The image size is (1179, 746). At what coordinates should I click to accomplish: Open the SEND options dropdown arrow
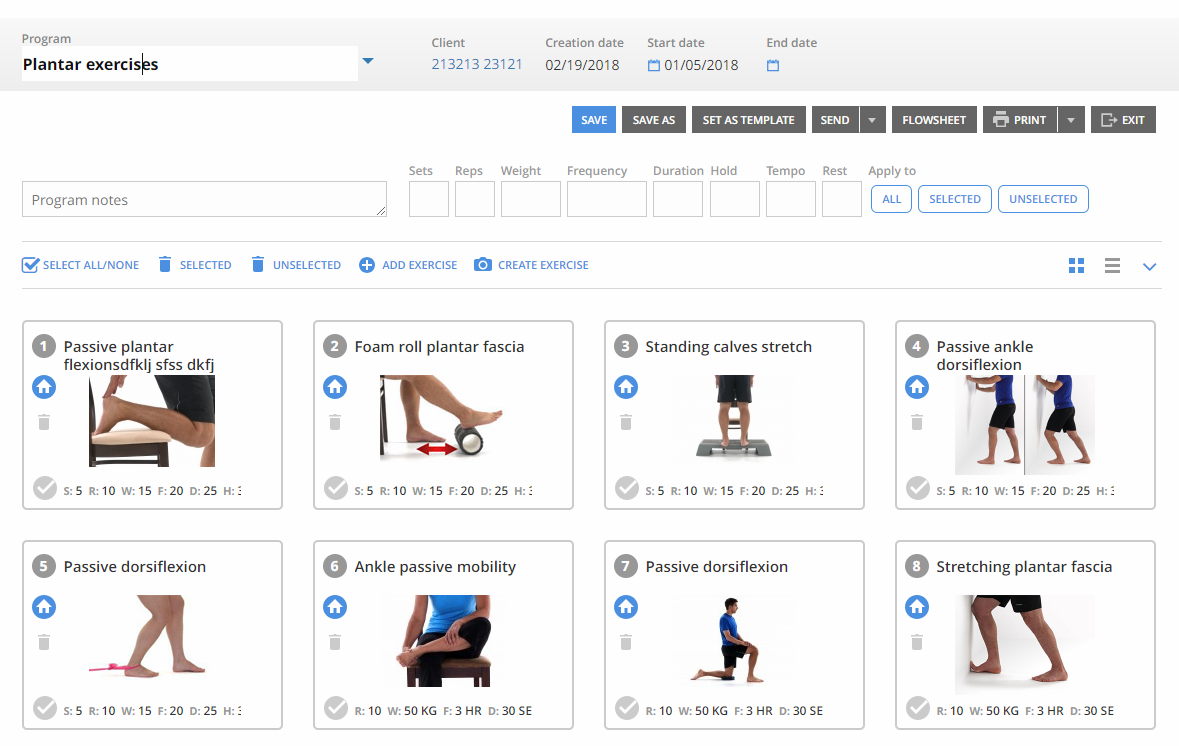pyautogui.click(x=872, y=120)
